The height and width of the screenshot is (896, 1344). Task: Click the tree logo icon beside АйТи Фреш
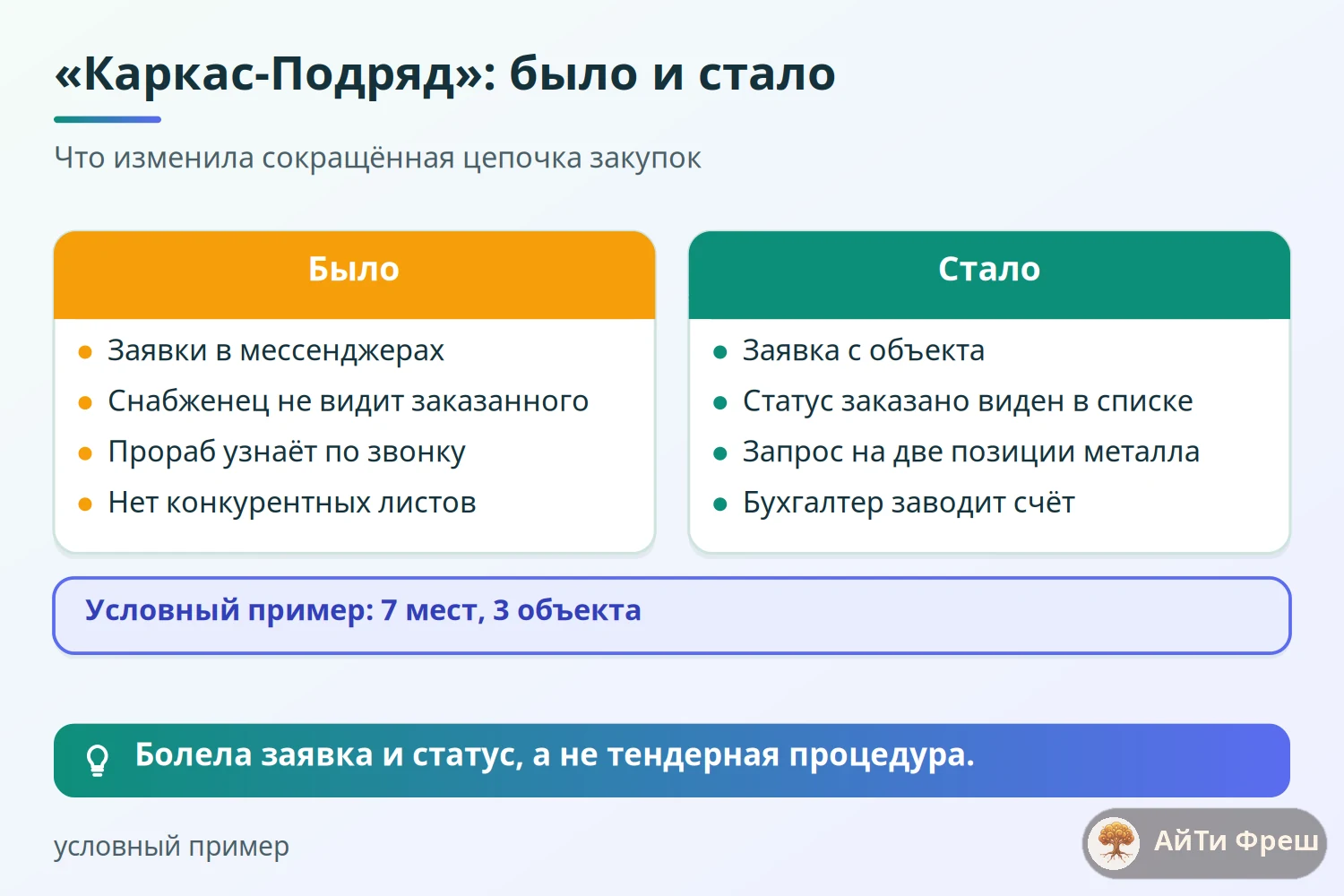(x=1115, y=843)
